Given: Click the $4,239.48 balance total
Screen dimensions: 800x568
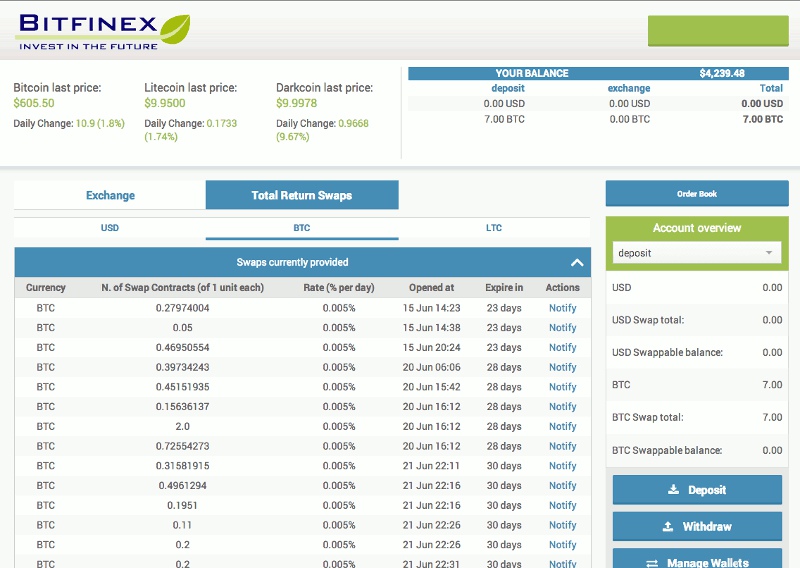Looking at the screenshot, I should (x=722, y=73).
